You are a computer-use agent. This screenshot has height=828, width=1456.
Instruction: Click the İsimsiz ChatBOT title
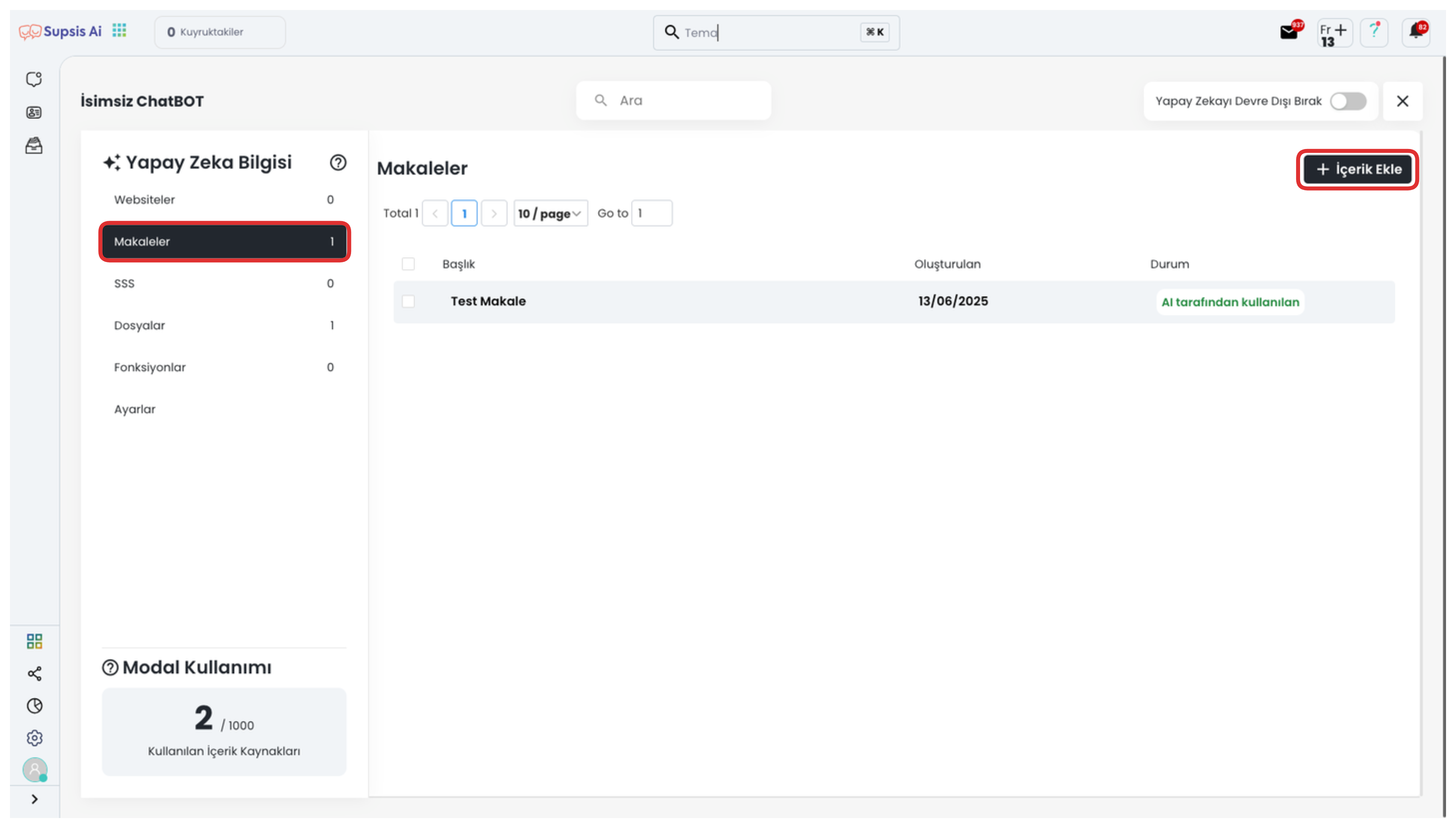(142, 101)
